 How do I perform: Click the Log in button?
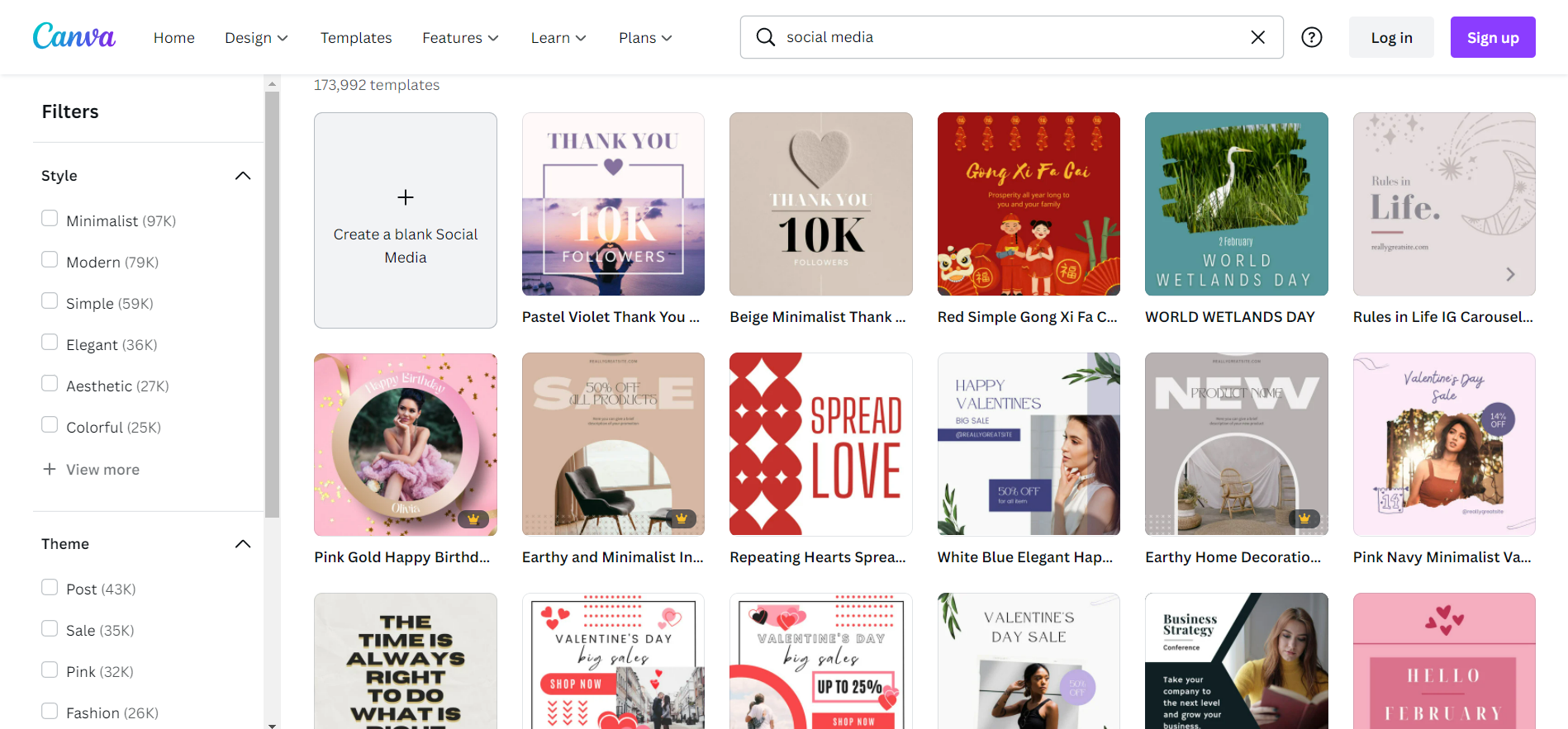(x=1391, y=37)
